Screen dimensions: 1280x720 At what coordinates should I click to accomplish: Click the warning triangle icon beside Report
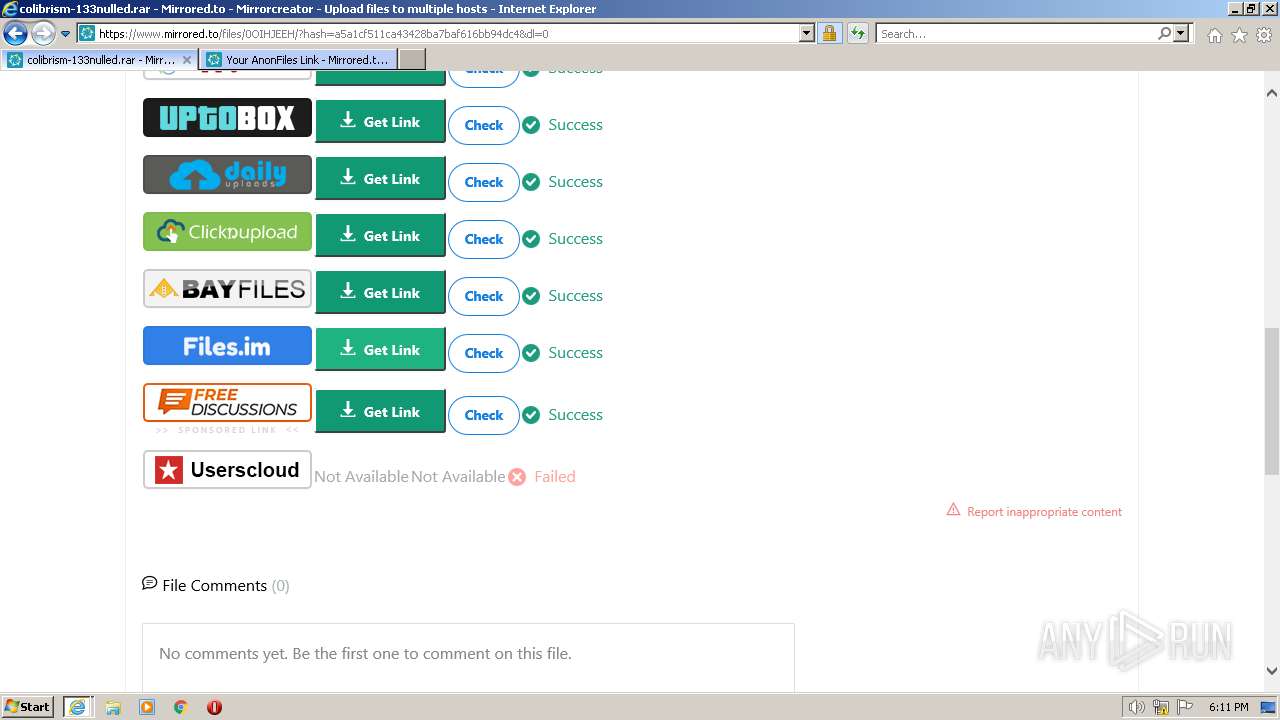pos(953,510)
